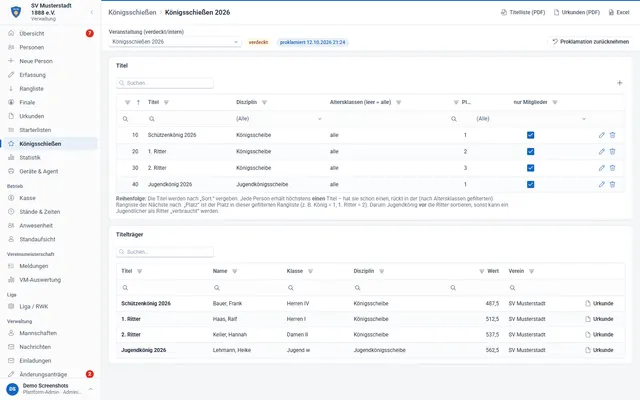Edit the 2. Ritter title row

tap(602, 168)
